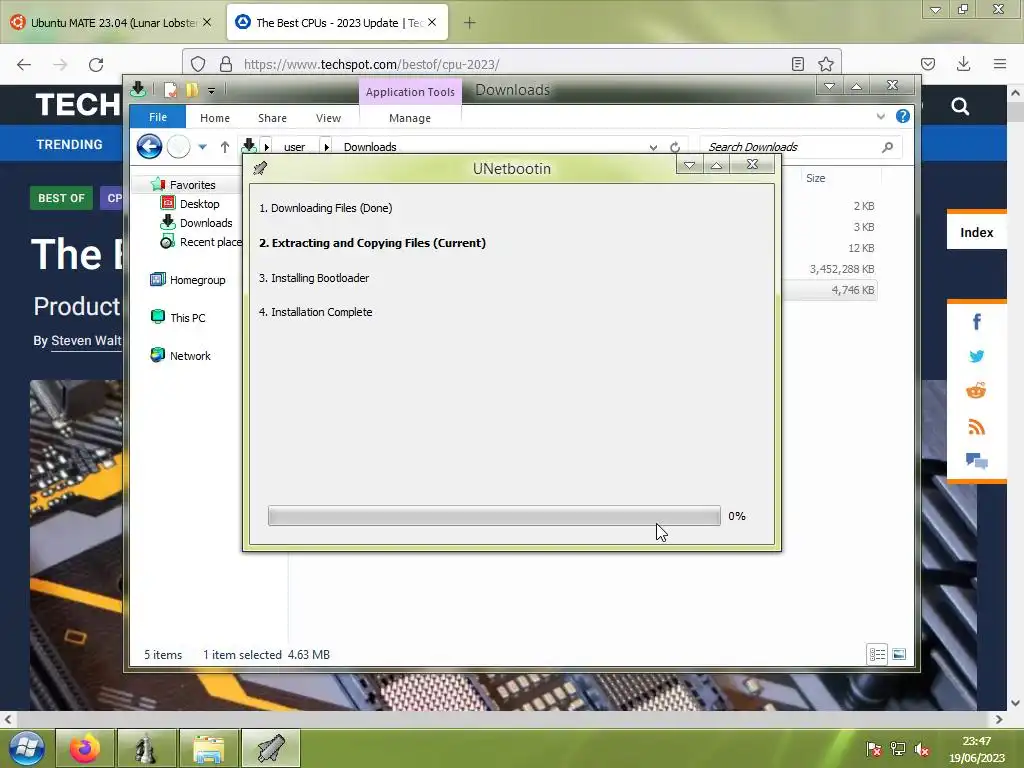Click the padlock site security icon
1024x768 pixels.
coord(226,64)
